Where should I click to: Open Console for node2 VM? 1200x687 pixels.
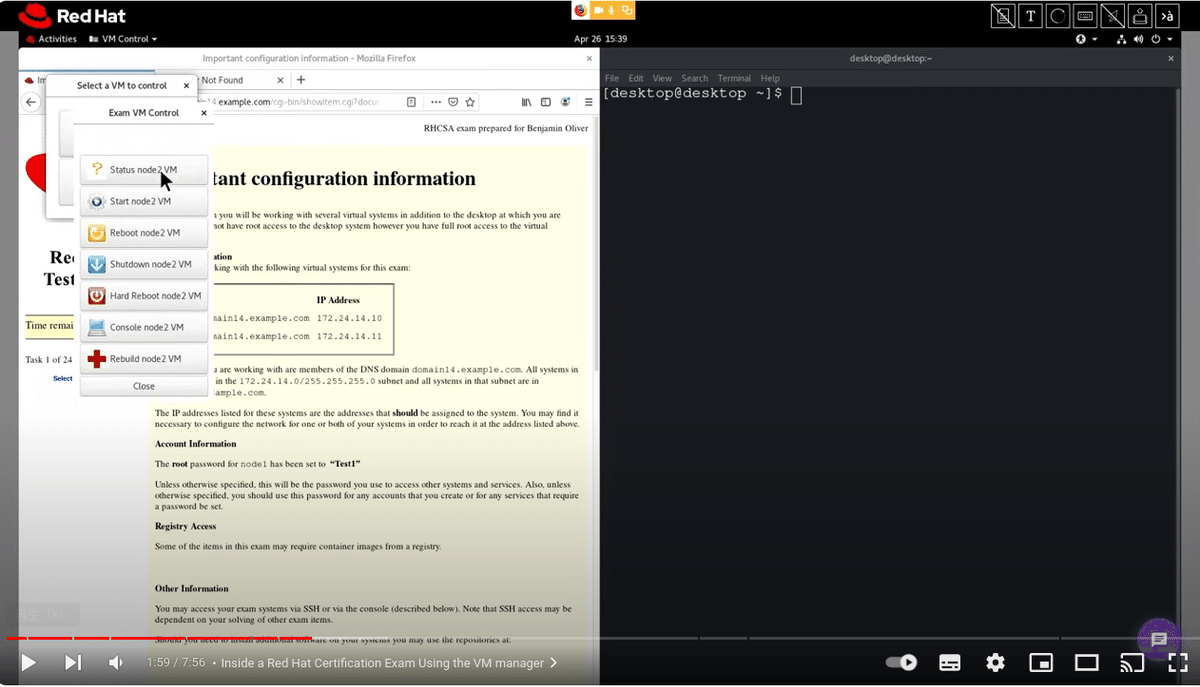tap(144, 327)
